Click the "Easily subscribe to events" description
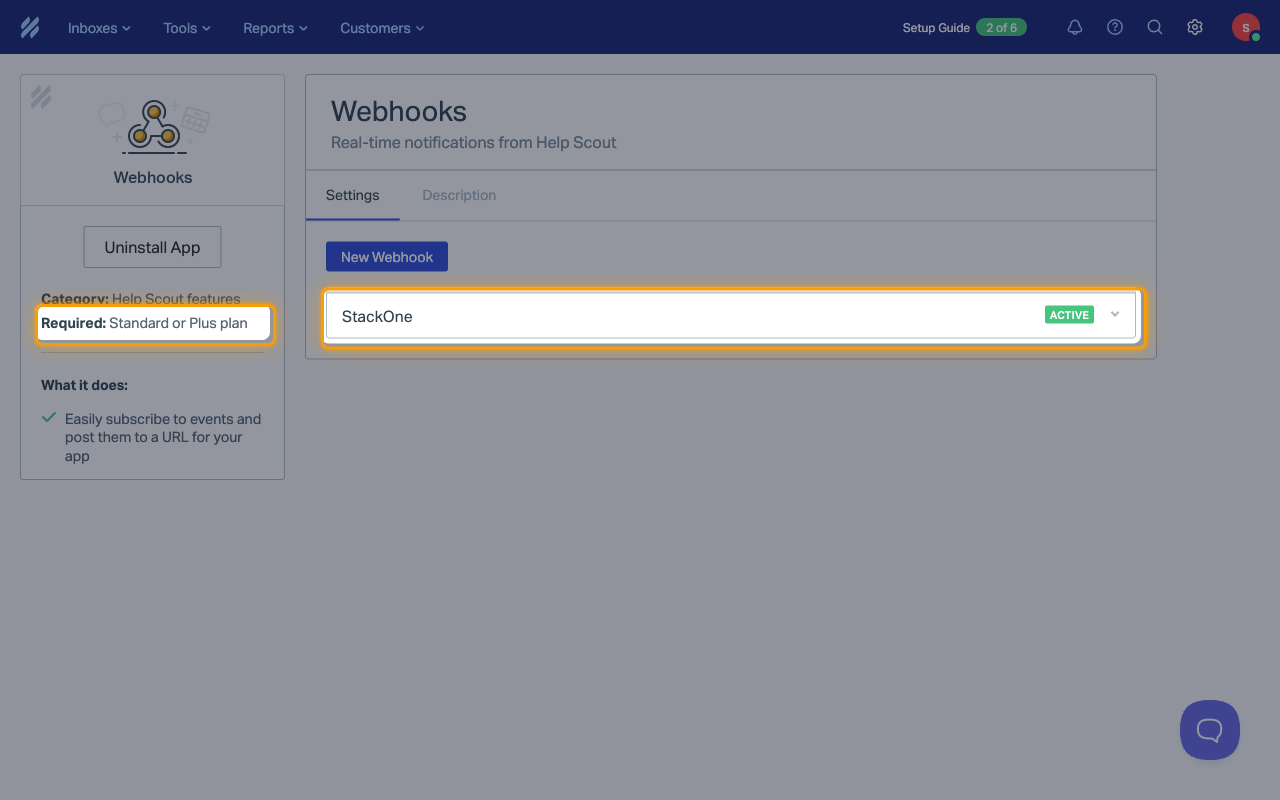The image size is (1280, 800). (x=163, y=437)
